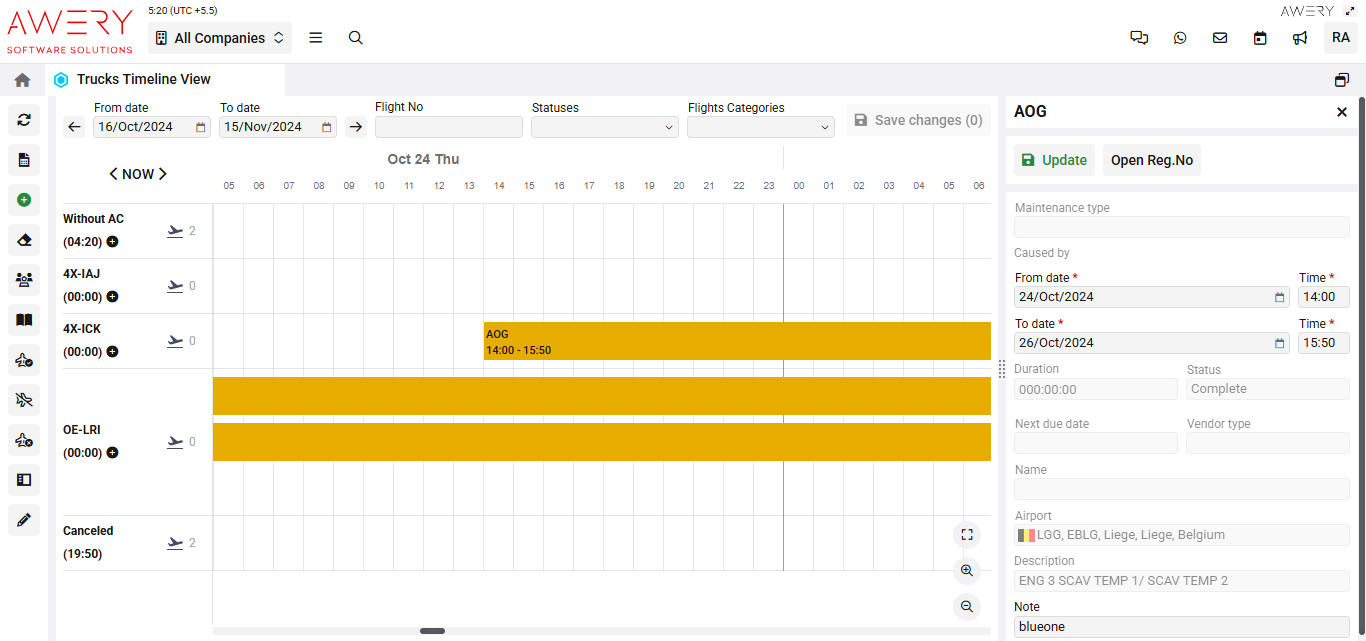Viewport: 1366px width, 641px height.
Task: Select the eraser icon in left sidebar
Action: coord(24,240)
